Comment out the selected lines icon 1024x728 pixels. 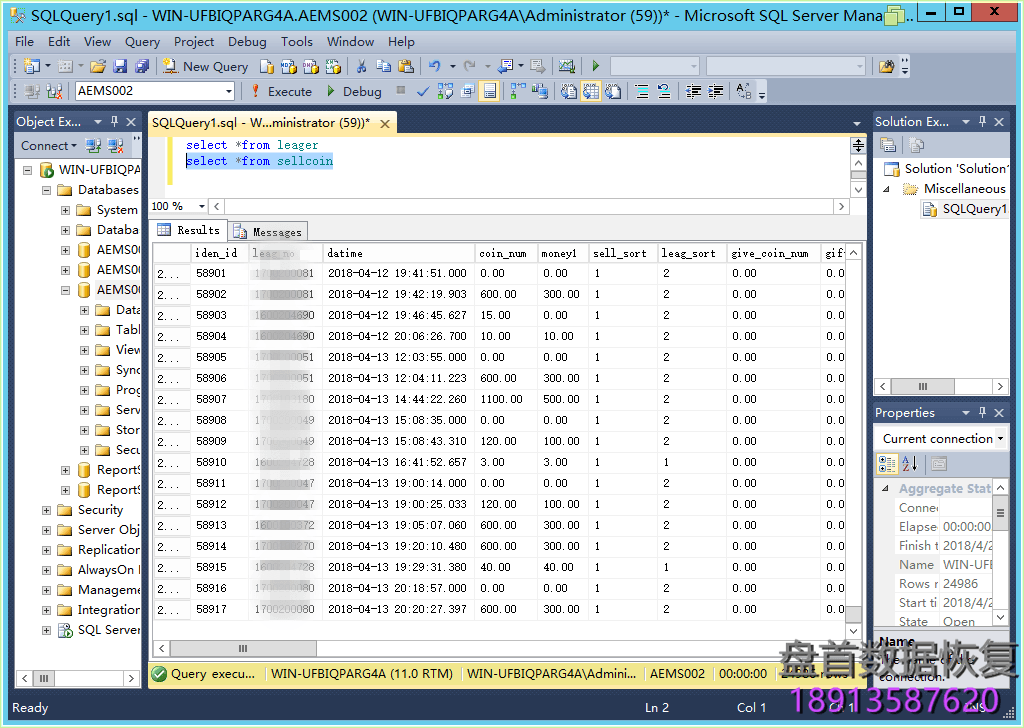[642, 91]
